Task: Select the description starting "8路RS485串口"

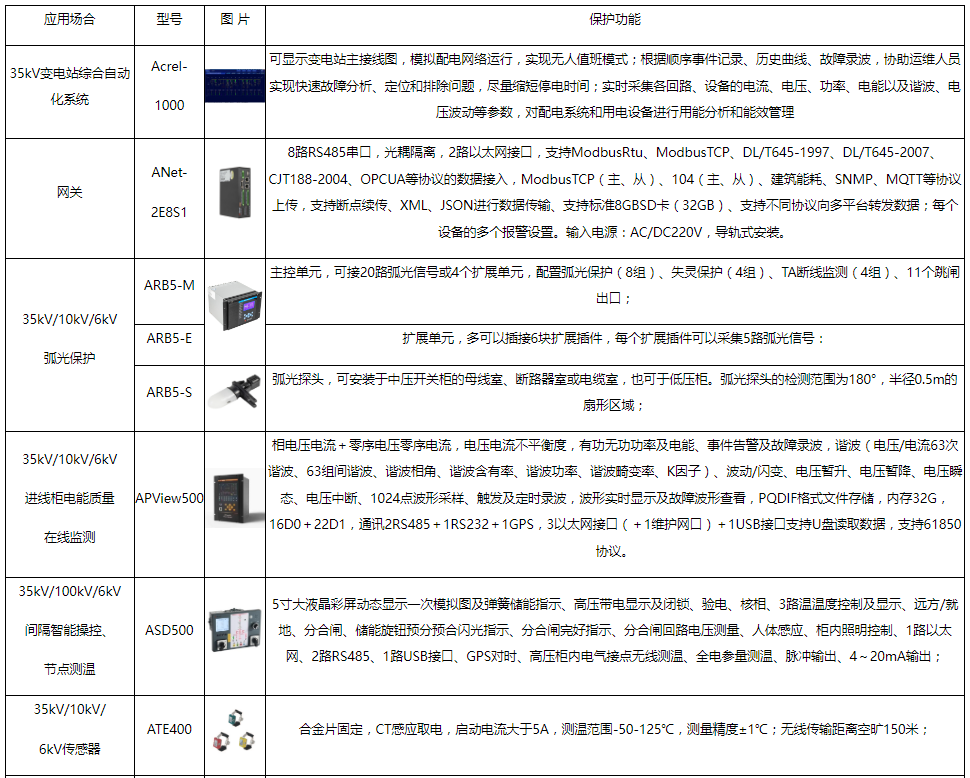Action: coord(614,192)
